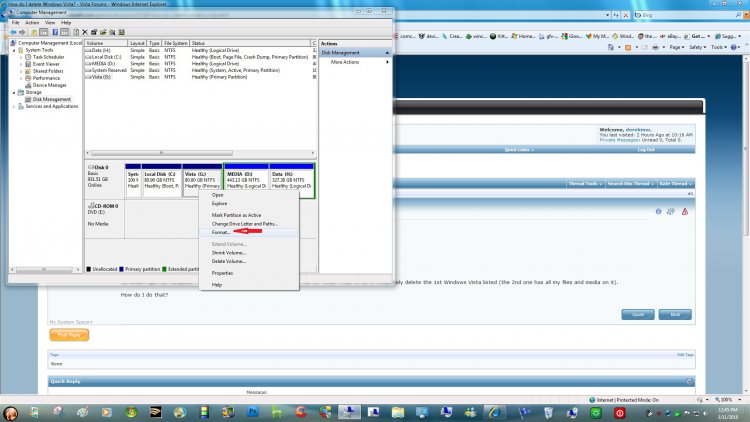Image resolution: width=750 pixels, height=422 pixels.
Task: Select the Local Disk (C:) partition block
Action: 161,180
